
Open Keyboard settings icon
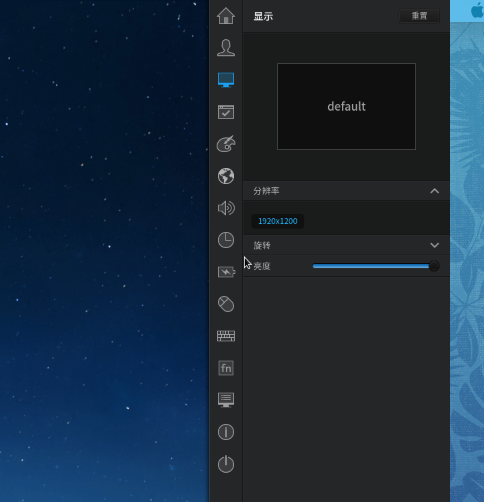point(226,336)
